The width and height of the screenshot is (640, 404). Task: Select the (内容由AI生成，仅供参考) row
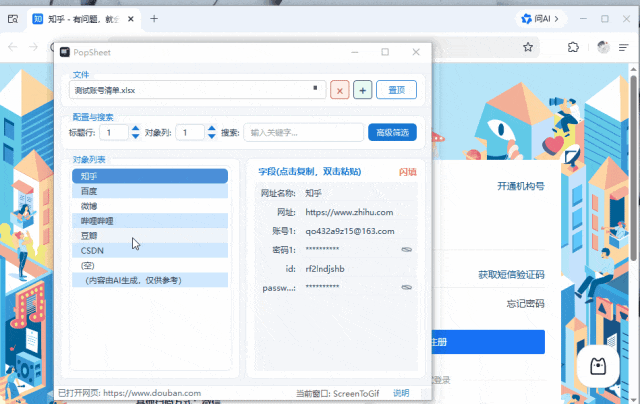coord(150,280)
